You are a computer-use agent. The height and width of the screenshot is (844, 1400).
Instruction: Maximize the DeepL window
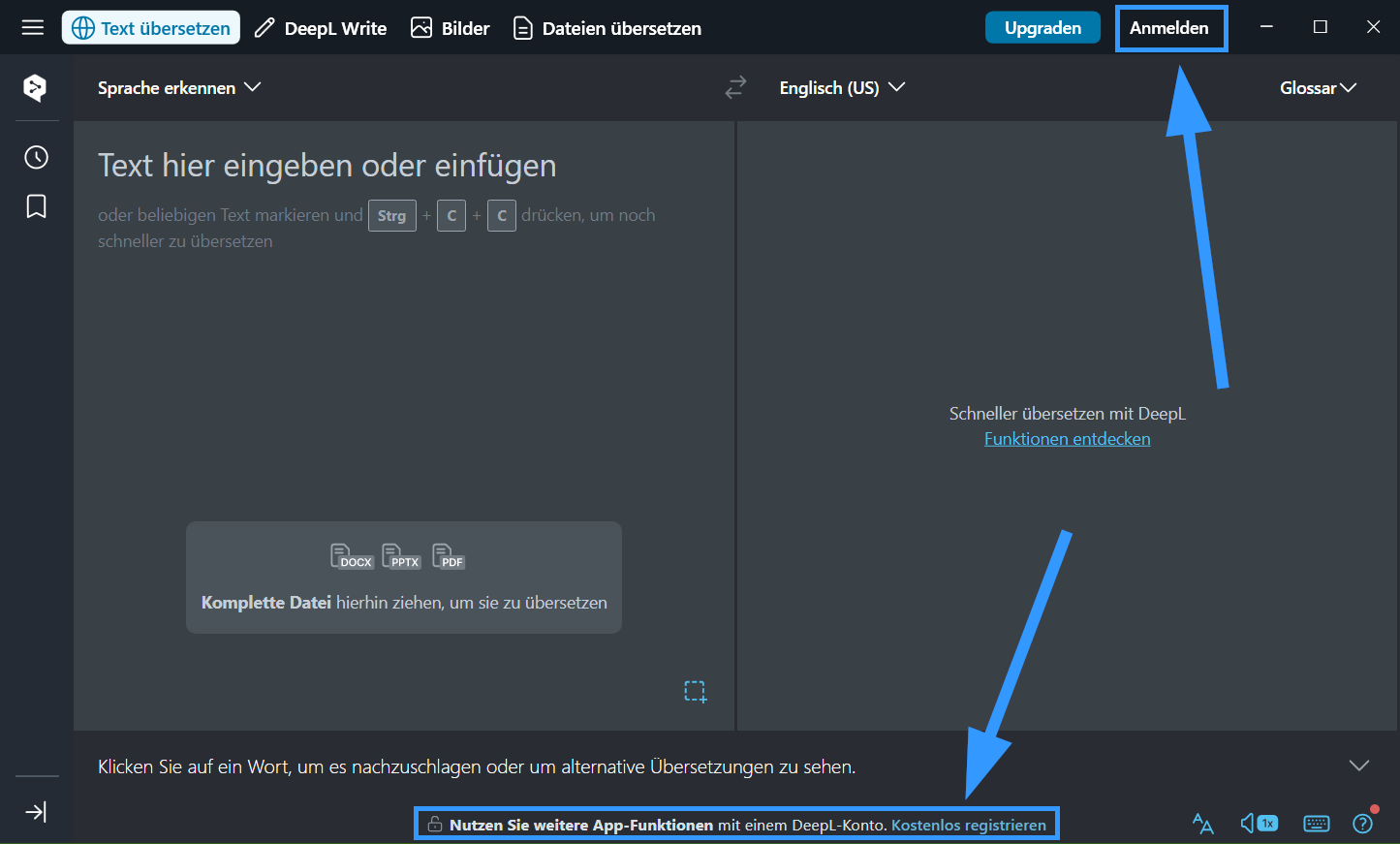coord(1320,27)
